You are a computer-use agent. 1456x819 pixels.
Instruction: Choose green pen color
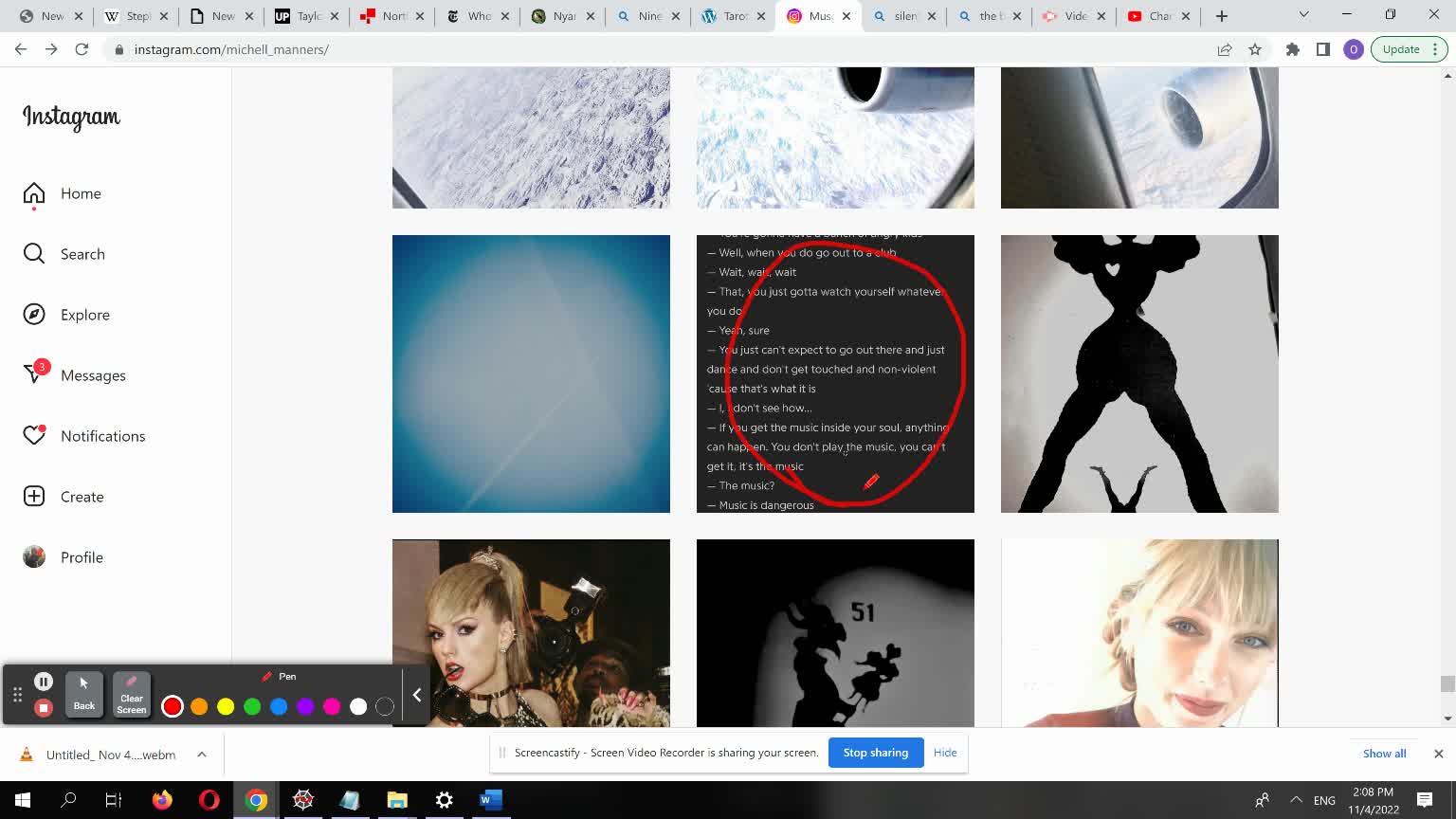tap(252, 706)
